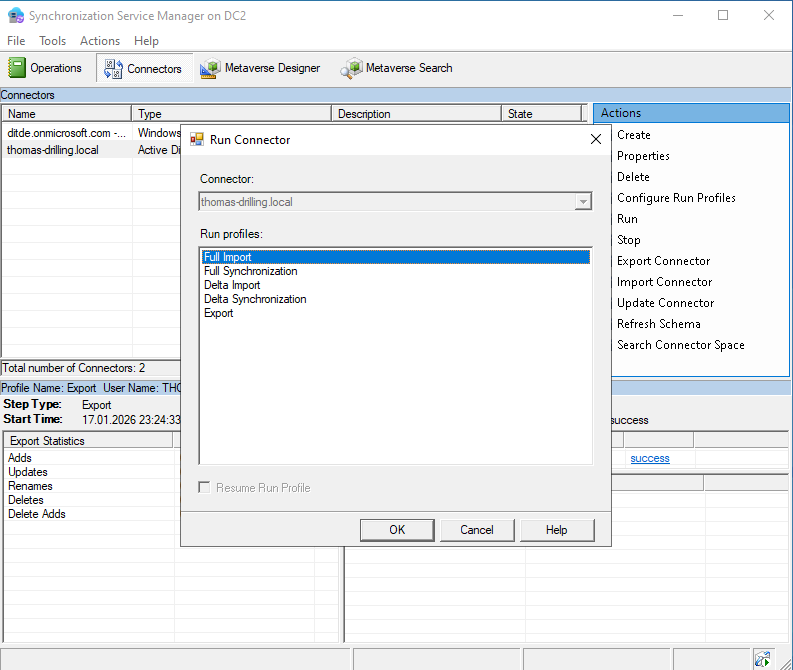
Task: Click Run in the Actions pane
Action: coord(627,219)
